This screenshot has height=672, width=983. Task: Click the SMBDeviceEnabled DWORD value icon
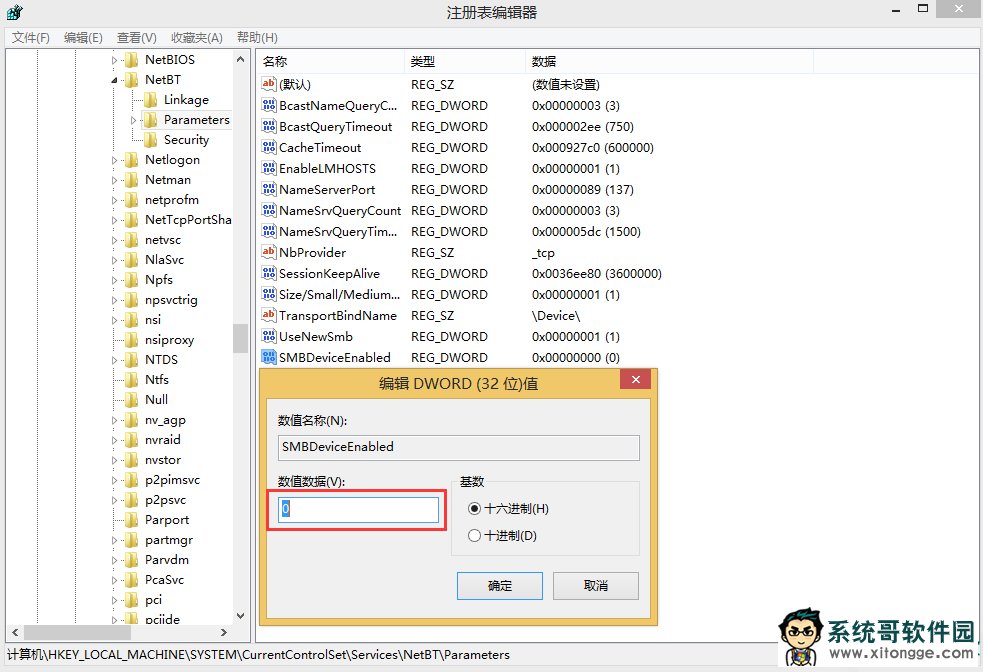pyautogui.click(x=268, y=357)
